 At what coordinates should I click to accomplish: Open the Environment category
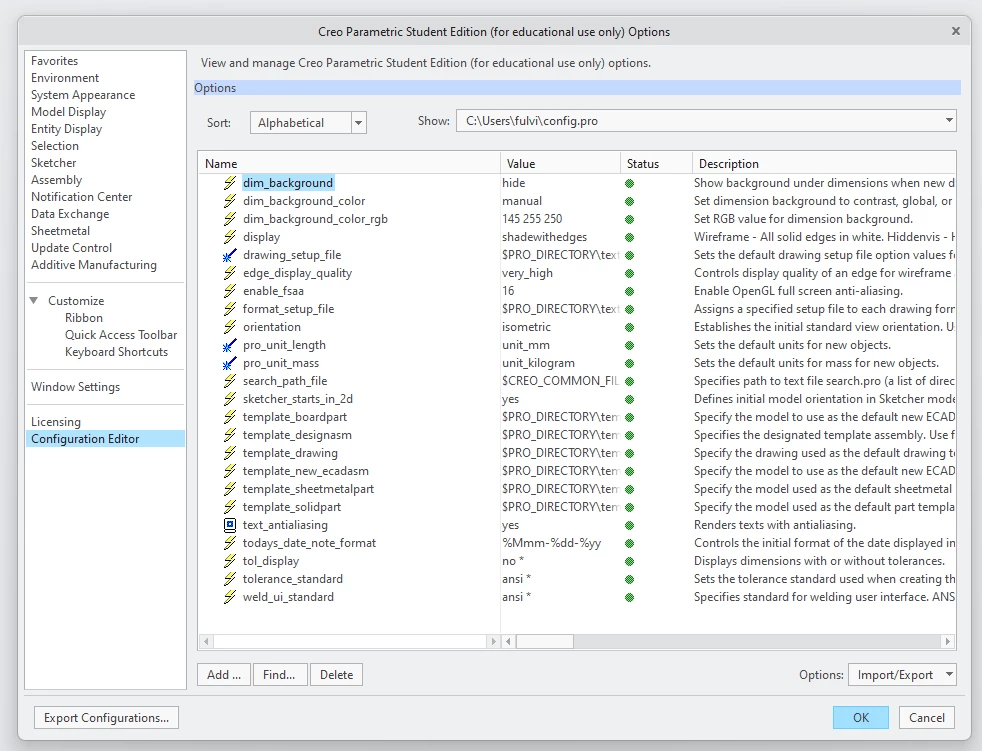tap(65, 78)
